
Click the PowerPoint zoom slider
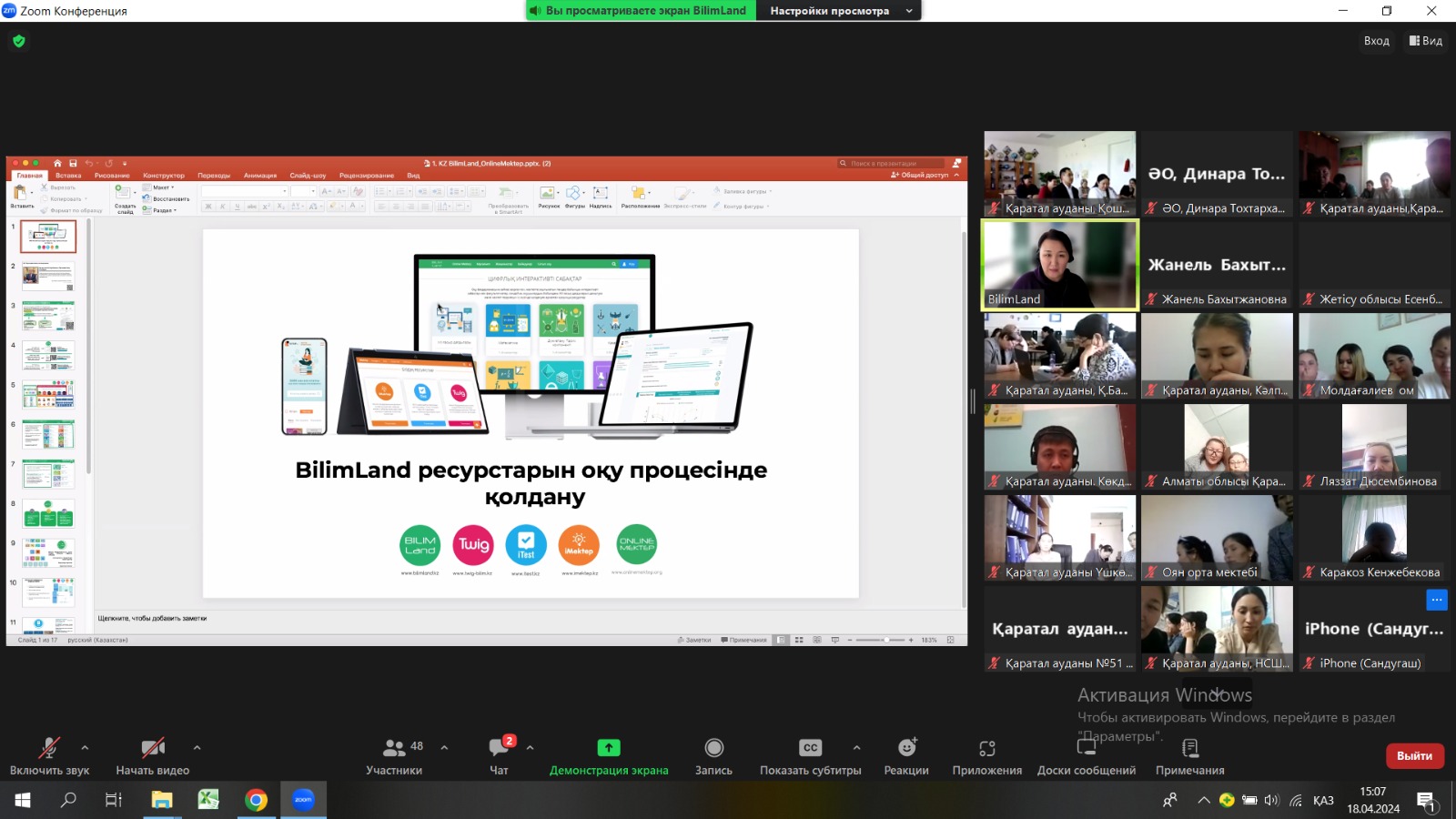click(x=880, y=640)
